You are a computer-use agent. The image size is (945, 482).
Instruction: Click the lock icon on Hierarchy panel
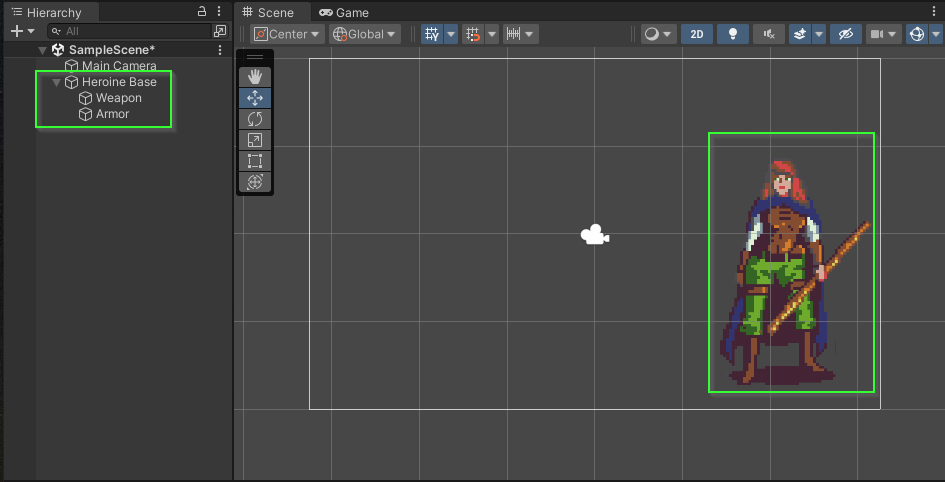pyautogui.click(x=202, y=11)
